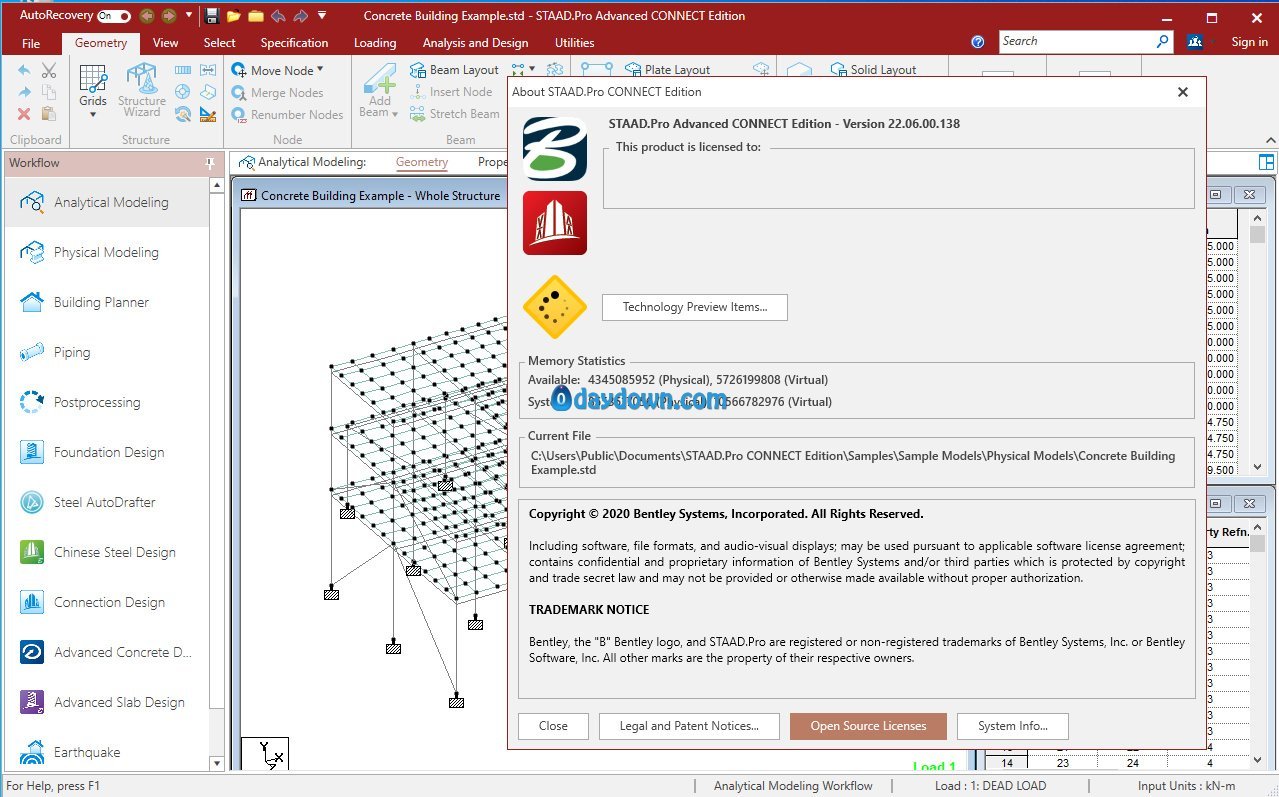Click the Open Source Licenses button

868,726
